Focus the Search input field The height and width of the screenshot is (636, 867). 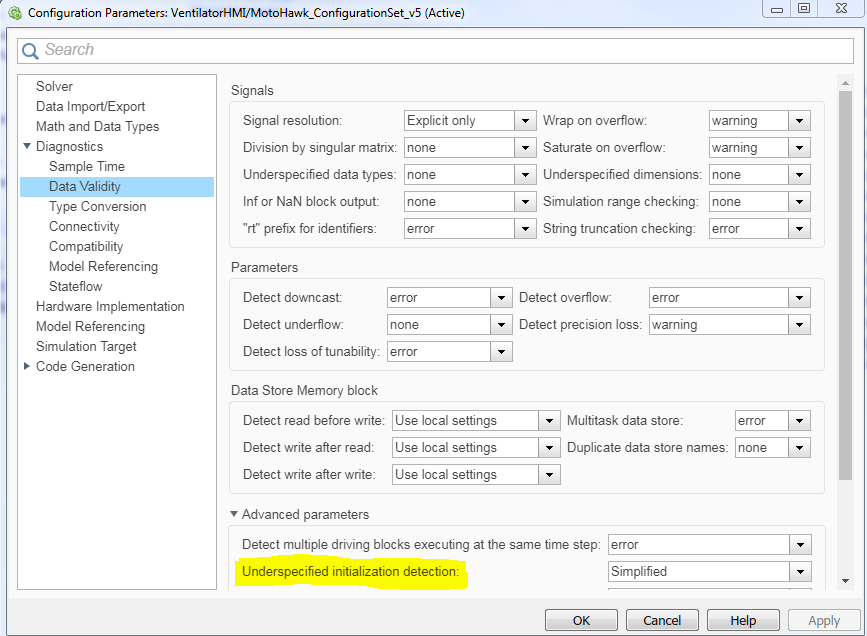435,50
